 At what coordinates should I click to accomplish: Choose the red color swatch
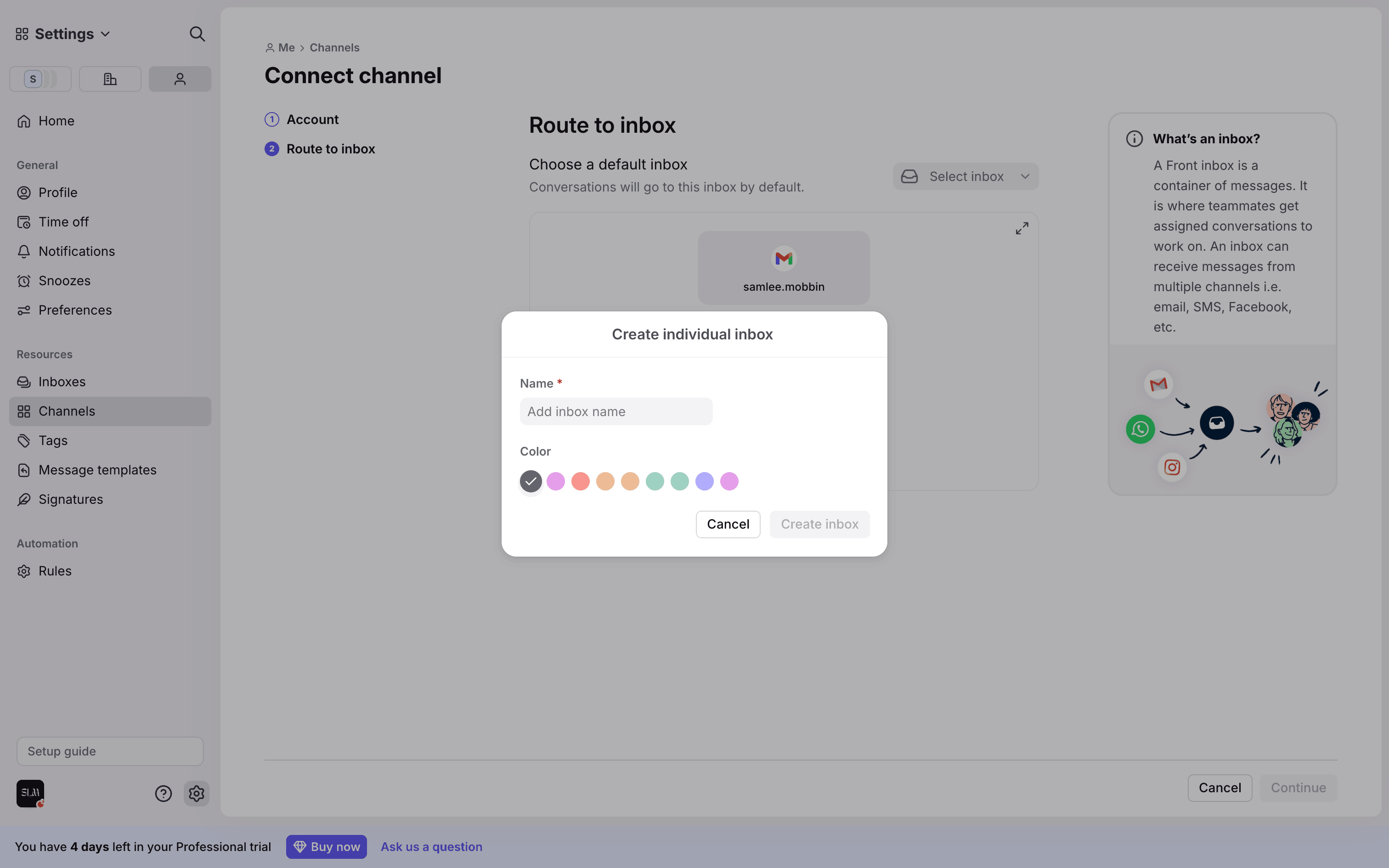click(x=580, y=481)
